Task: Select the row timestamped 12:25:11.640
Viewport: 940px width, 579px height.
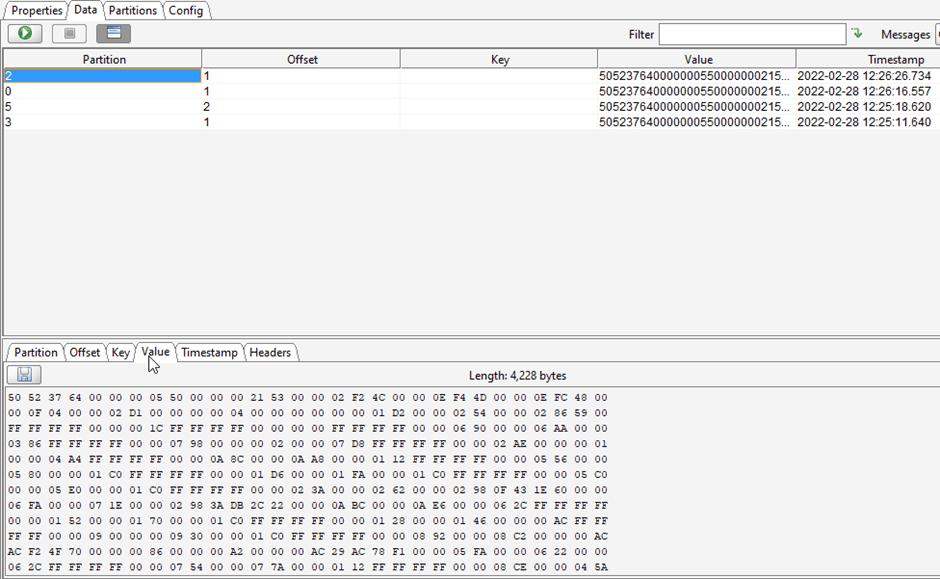Action: tap(300, 122)
